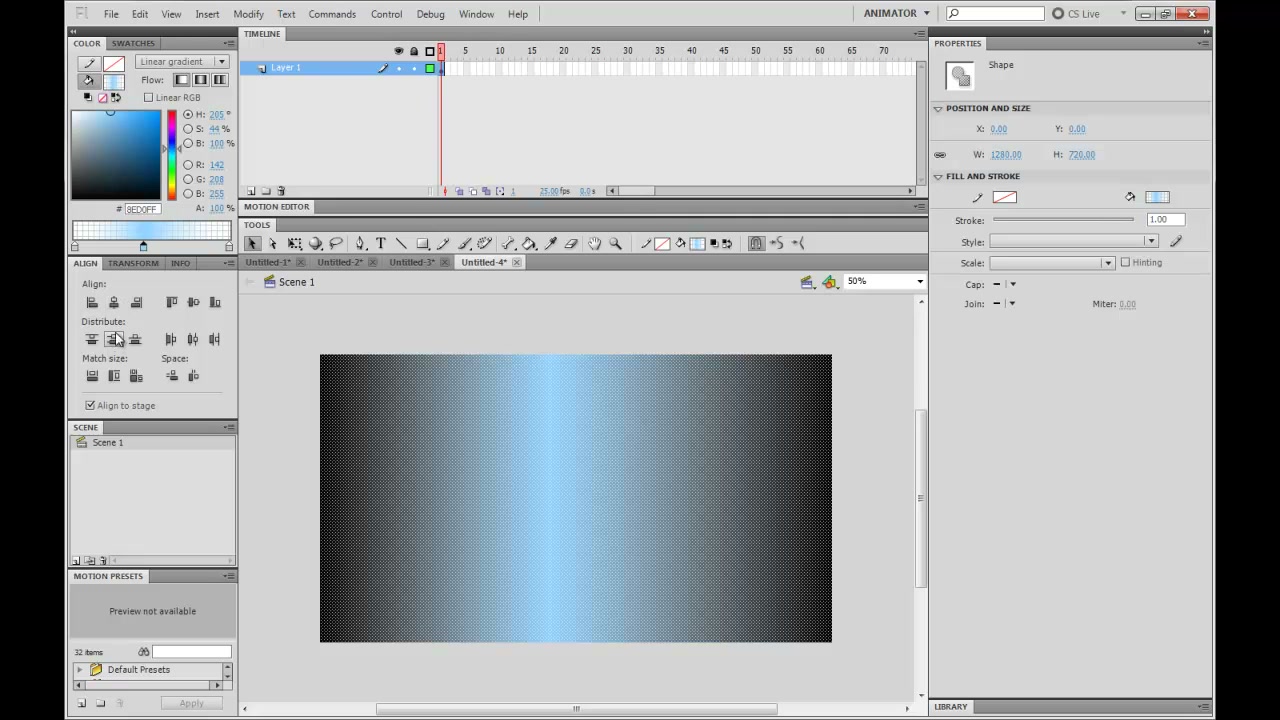Image resolution: width=1280 pixels, height=720 pixels.
Task: Select the Hand tool
Action: (595, 243)
